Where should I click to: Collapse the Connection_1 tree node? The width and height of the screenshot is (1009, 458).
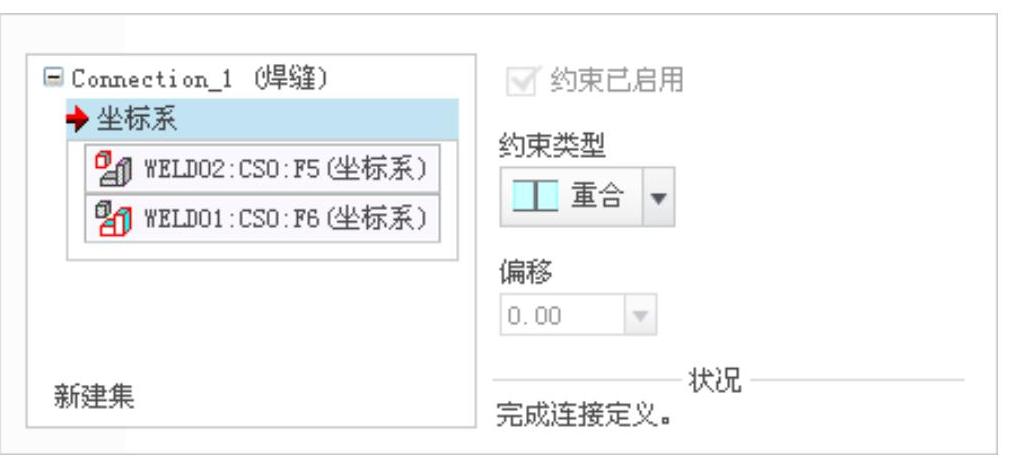[x=53, y=78]
